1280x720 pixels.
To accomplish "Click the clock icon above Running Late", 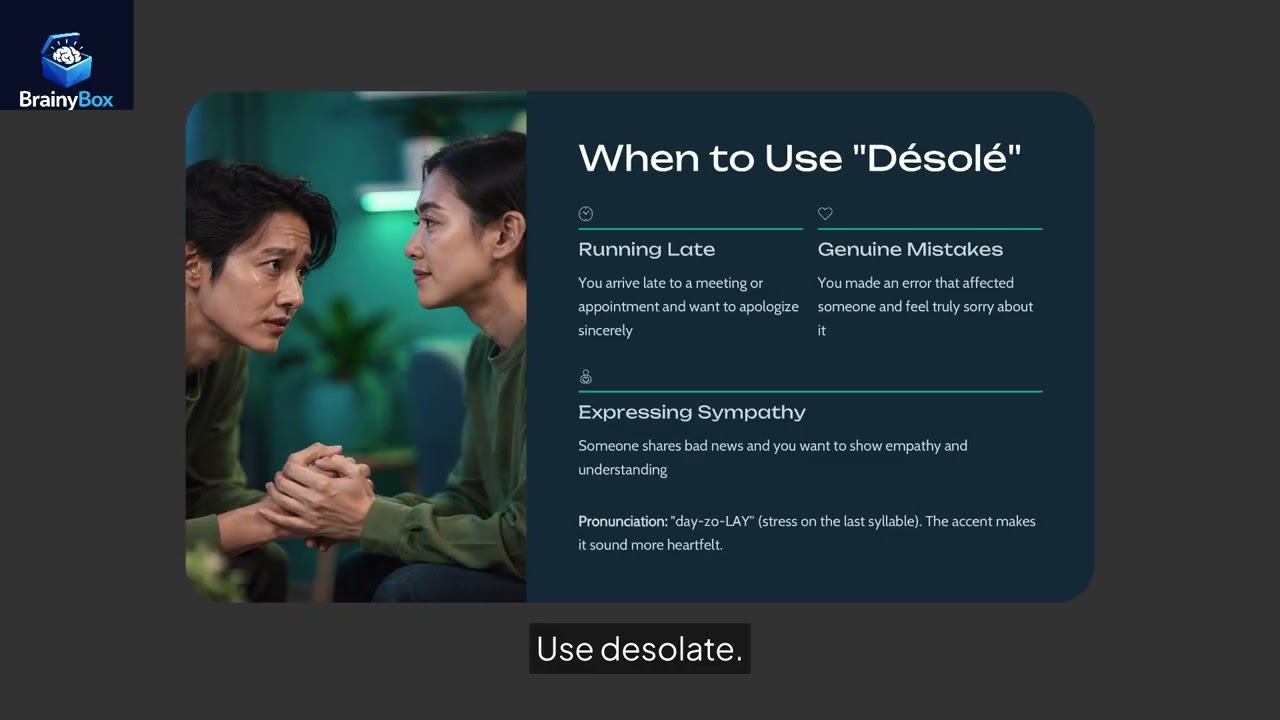I will click(586, 213).
